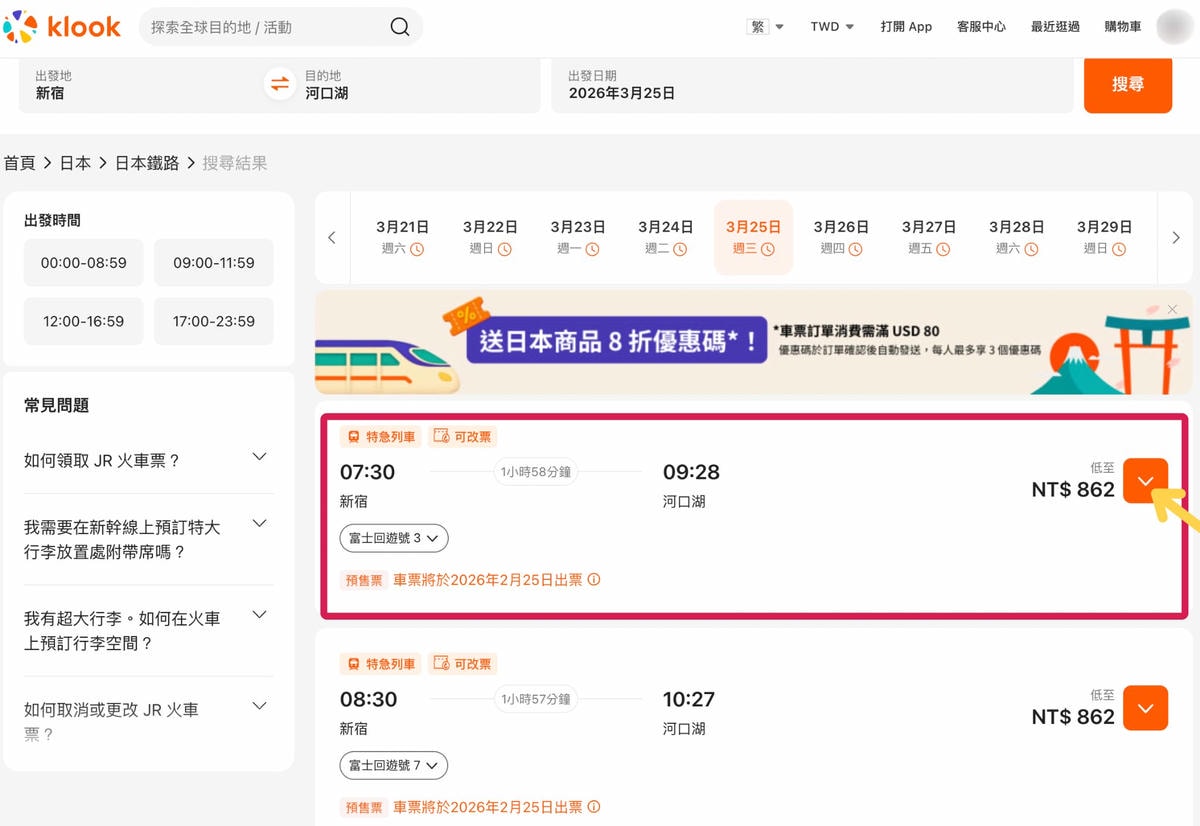Click 1小時57分鐘 duration label

point(536,699)
